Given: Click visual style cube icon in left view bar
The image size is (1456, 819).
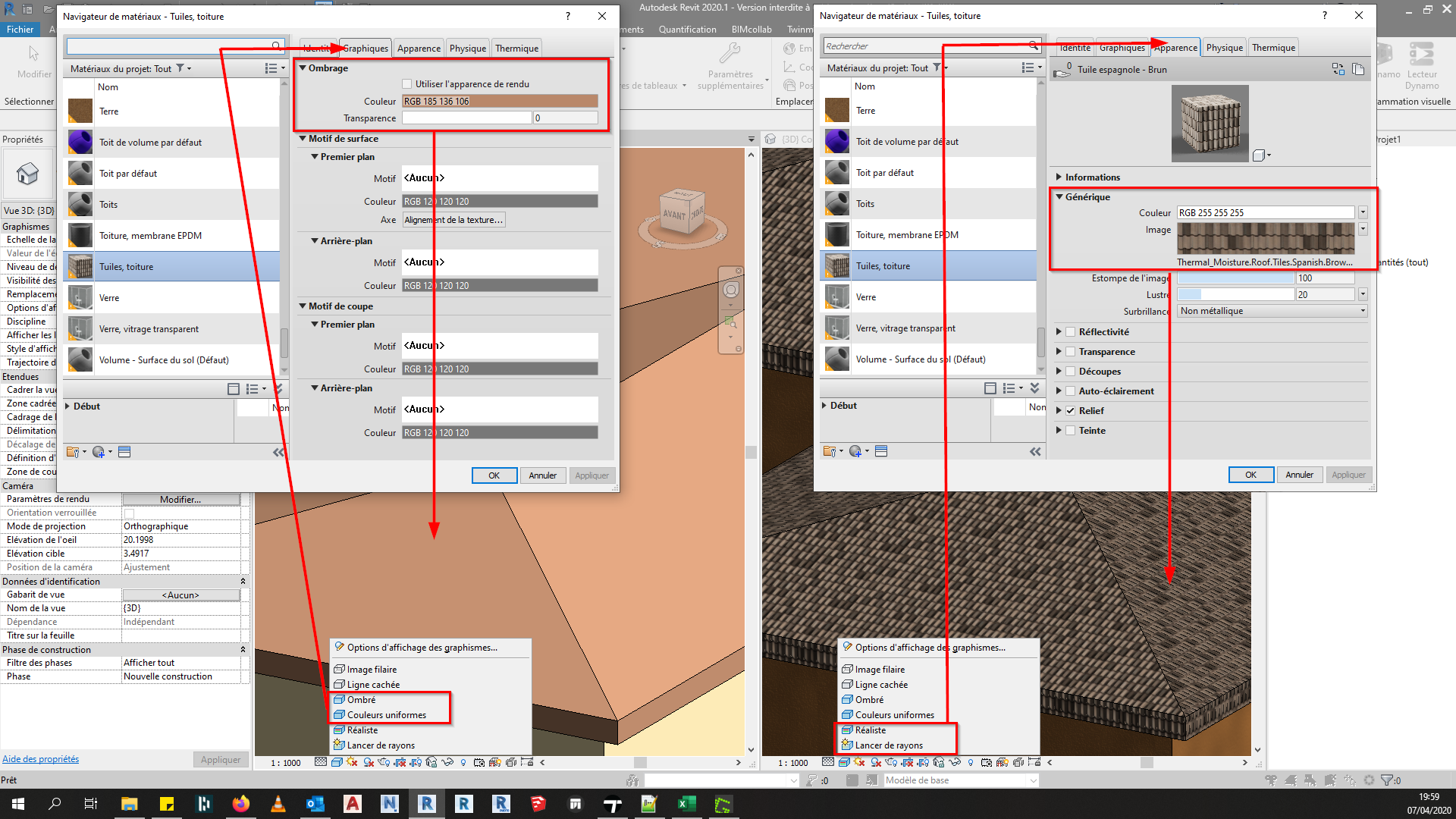Looking at the screenshot, I should pyautogui.click(x=337, y=762).
